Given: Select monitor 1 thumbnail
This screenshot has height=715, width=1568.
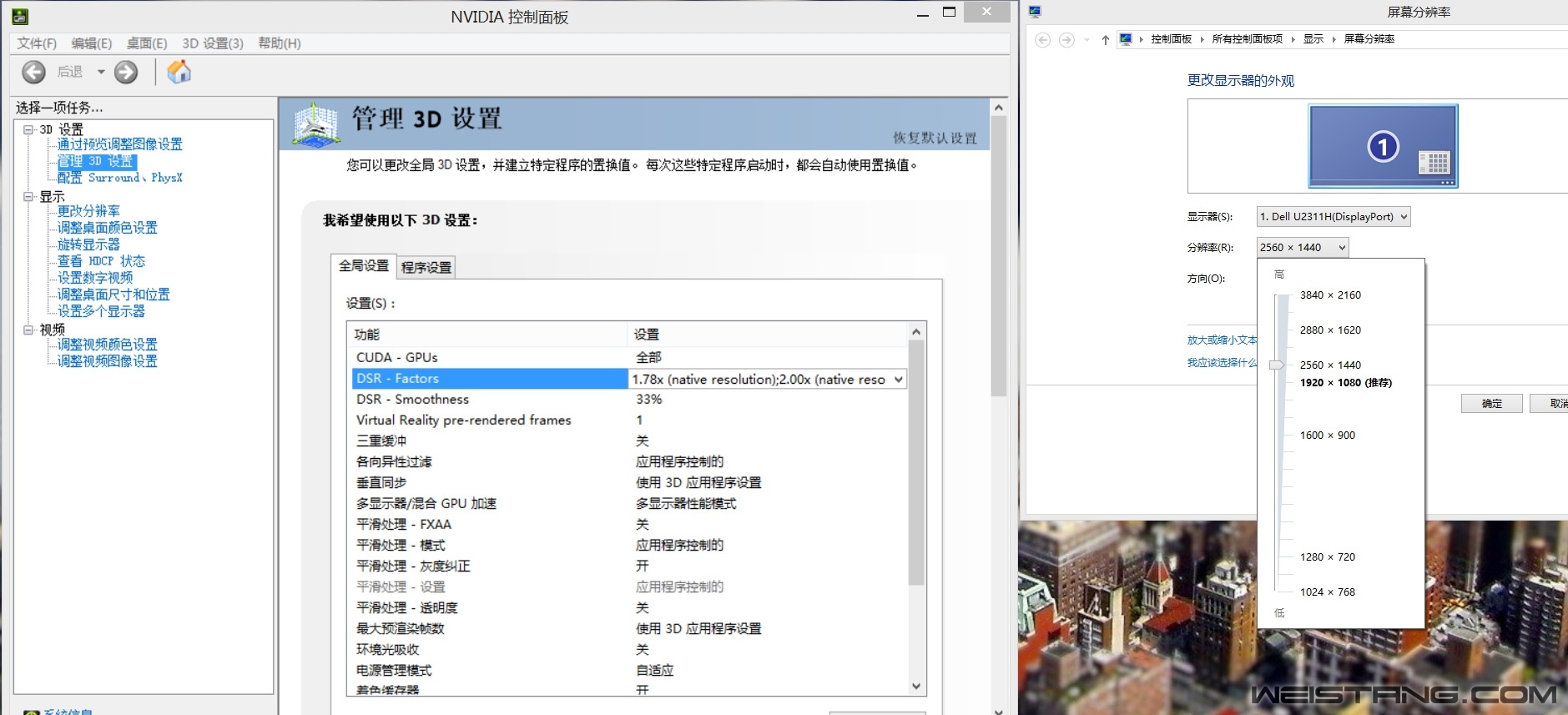Looking at the screenshot, I should pyautogui.click(x=1383, y=146).
